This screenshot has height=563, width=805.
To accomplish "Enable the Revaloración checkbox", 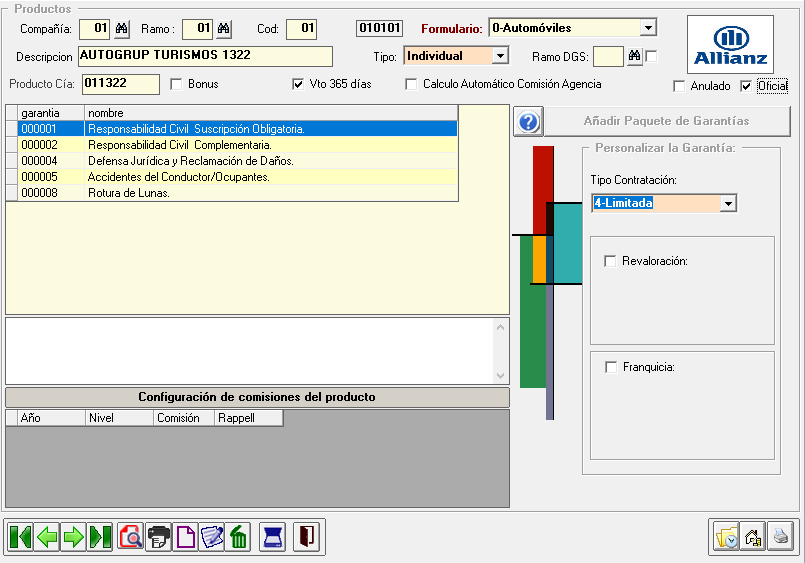I will [610, 261].
